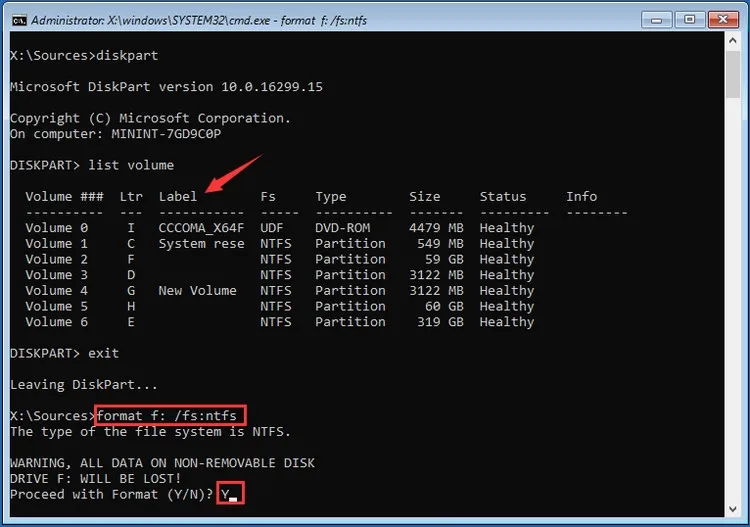Click the scrollbar down arrow
The width and height of the screenshot is (750, 527).
point(732,508)
